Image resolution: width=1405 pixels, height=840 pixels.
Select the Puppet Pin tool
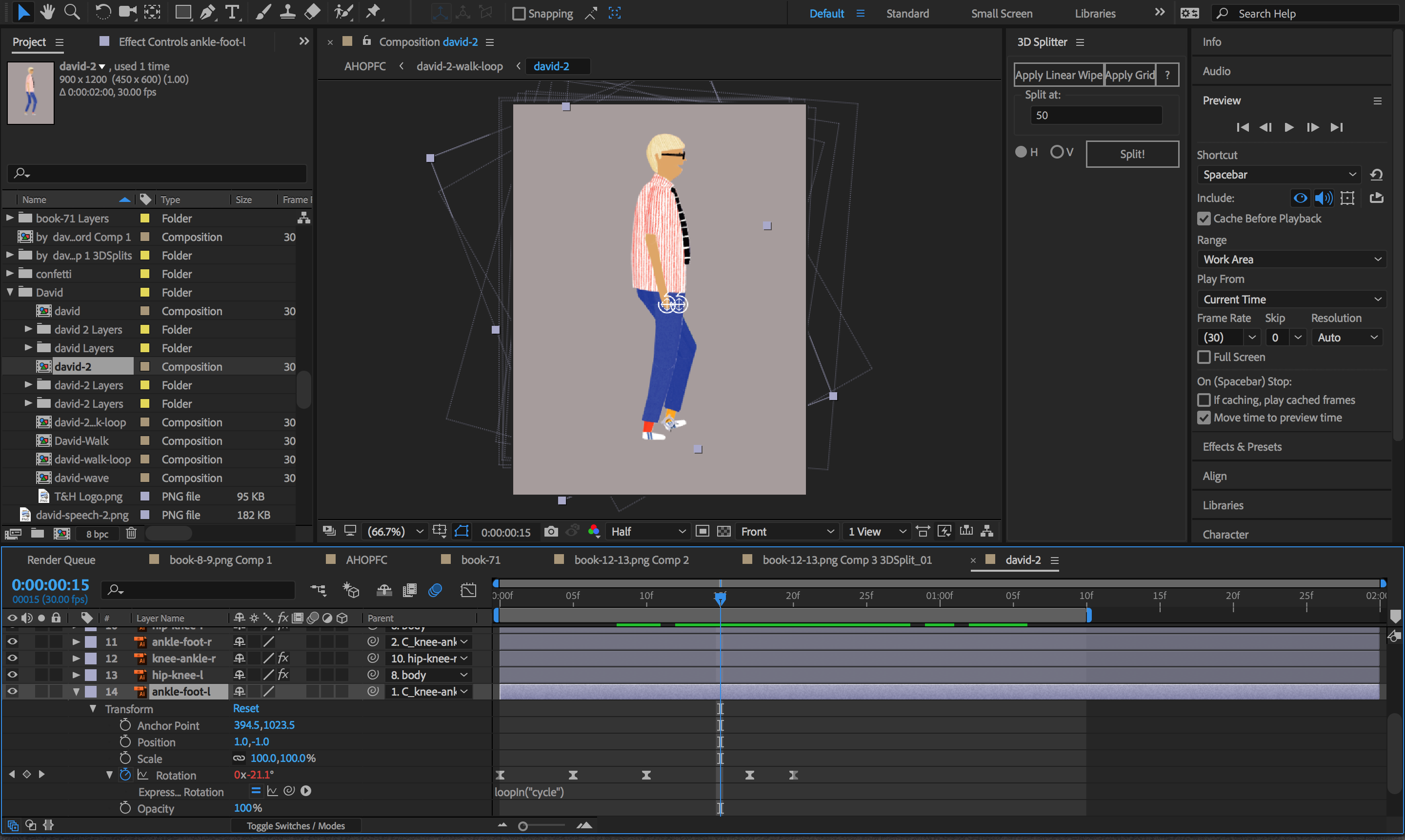tap(373, 12)
